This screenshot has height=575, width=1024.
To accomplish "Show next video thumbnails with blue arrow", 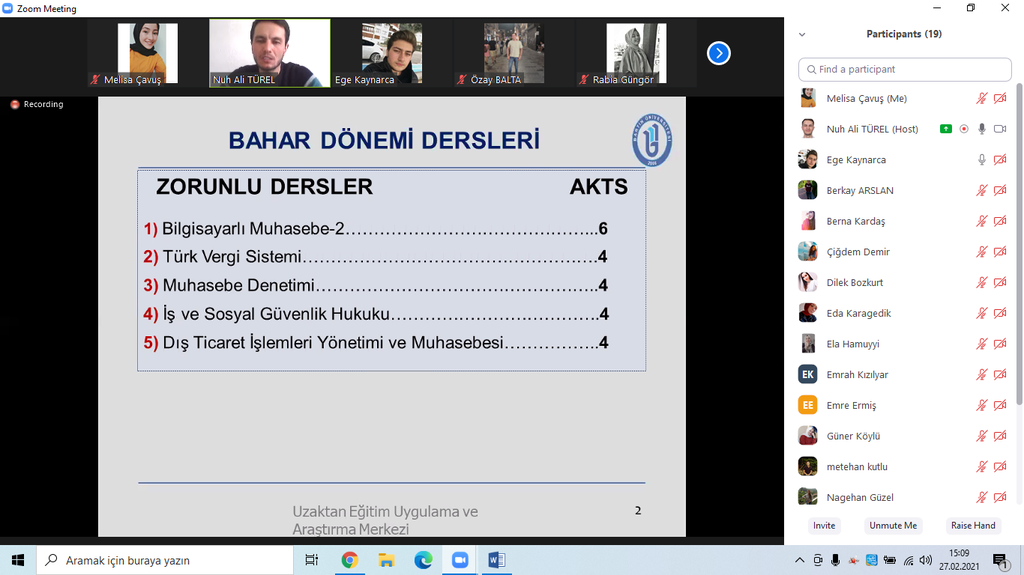I will click(x=718, y=53).
